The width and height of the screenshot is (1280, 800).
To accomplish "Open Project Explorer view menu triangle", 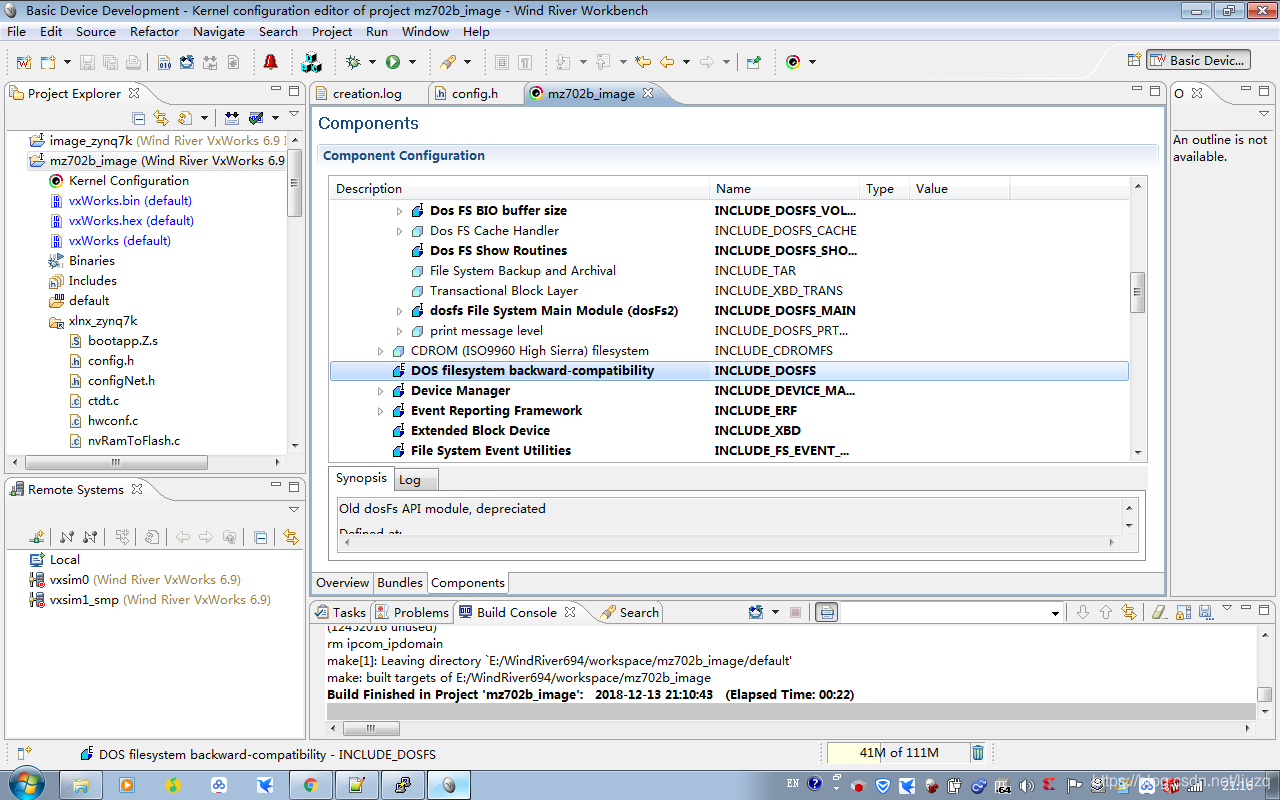I will click(x=293, y=116).
